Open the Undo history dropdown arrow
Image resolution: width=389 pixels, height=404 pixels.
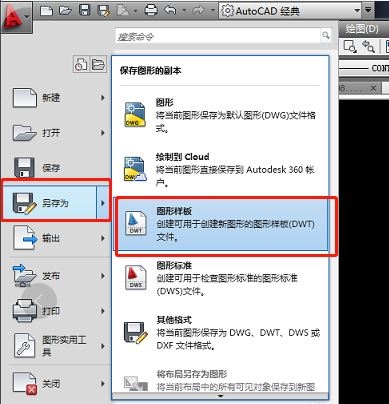click(184, 11)
